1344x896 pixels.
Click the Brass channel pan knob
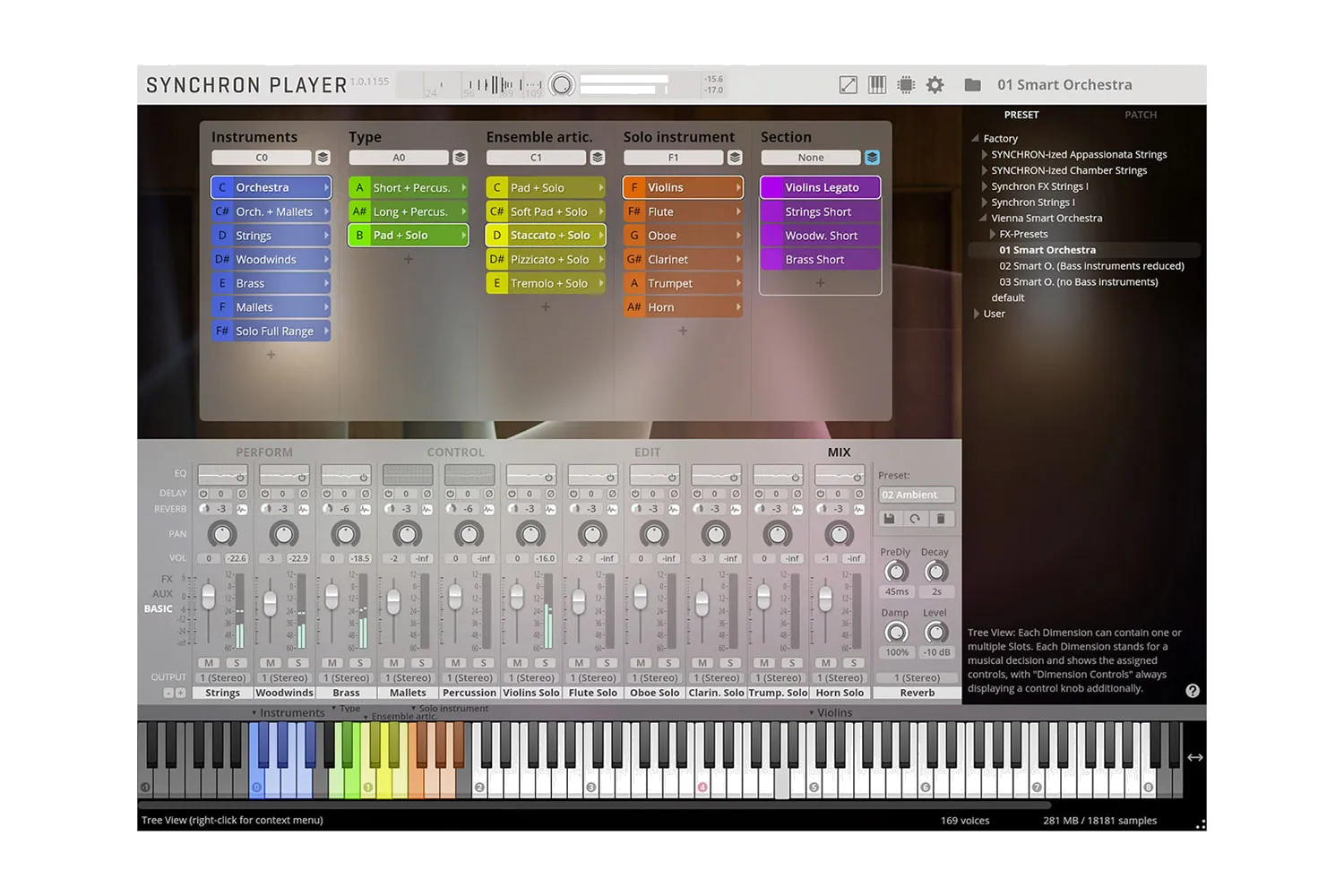click(x=346, y=535)
